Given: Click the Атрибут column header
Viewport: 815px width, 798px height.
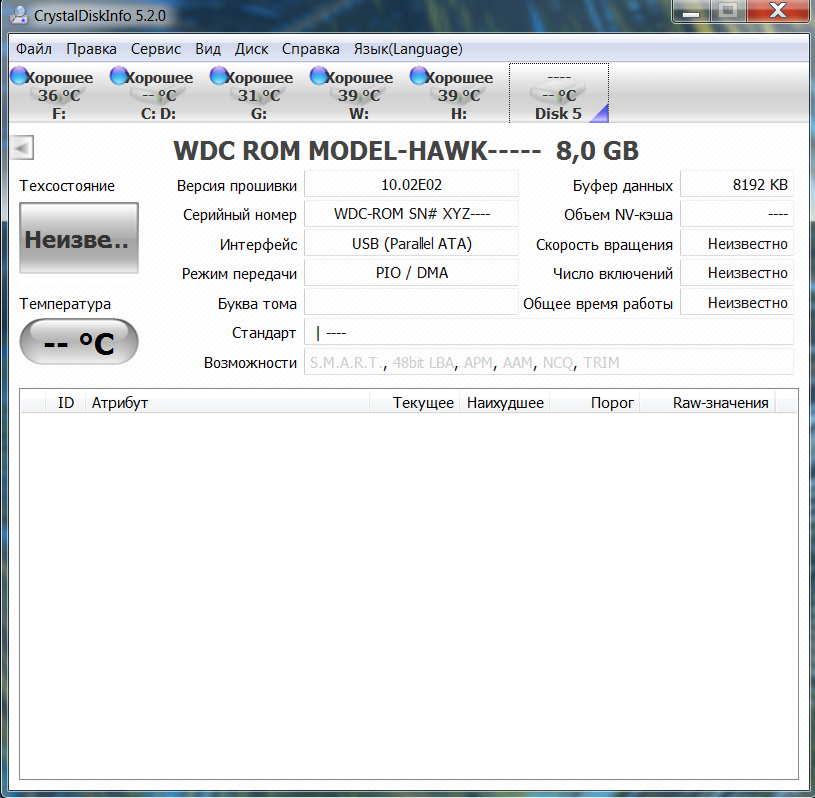Looking at the screenshot, I should [227, 402].
